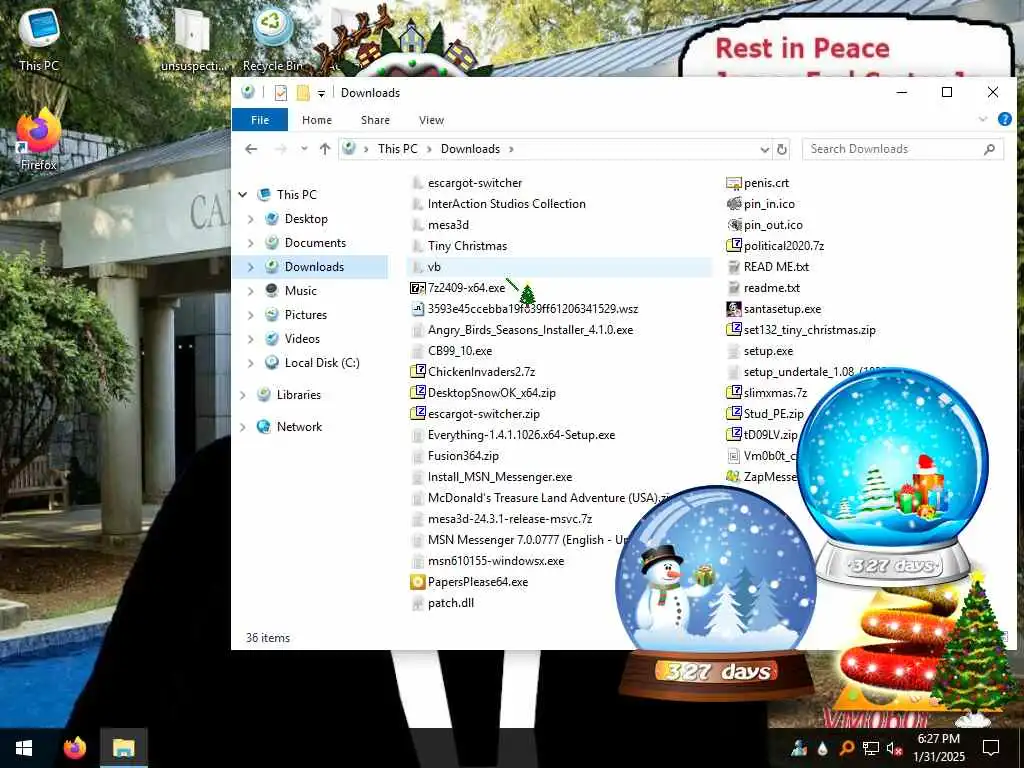Select the PapersPlease64.exe file icon

point(417,582)
